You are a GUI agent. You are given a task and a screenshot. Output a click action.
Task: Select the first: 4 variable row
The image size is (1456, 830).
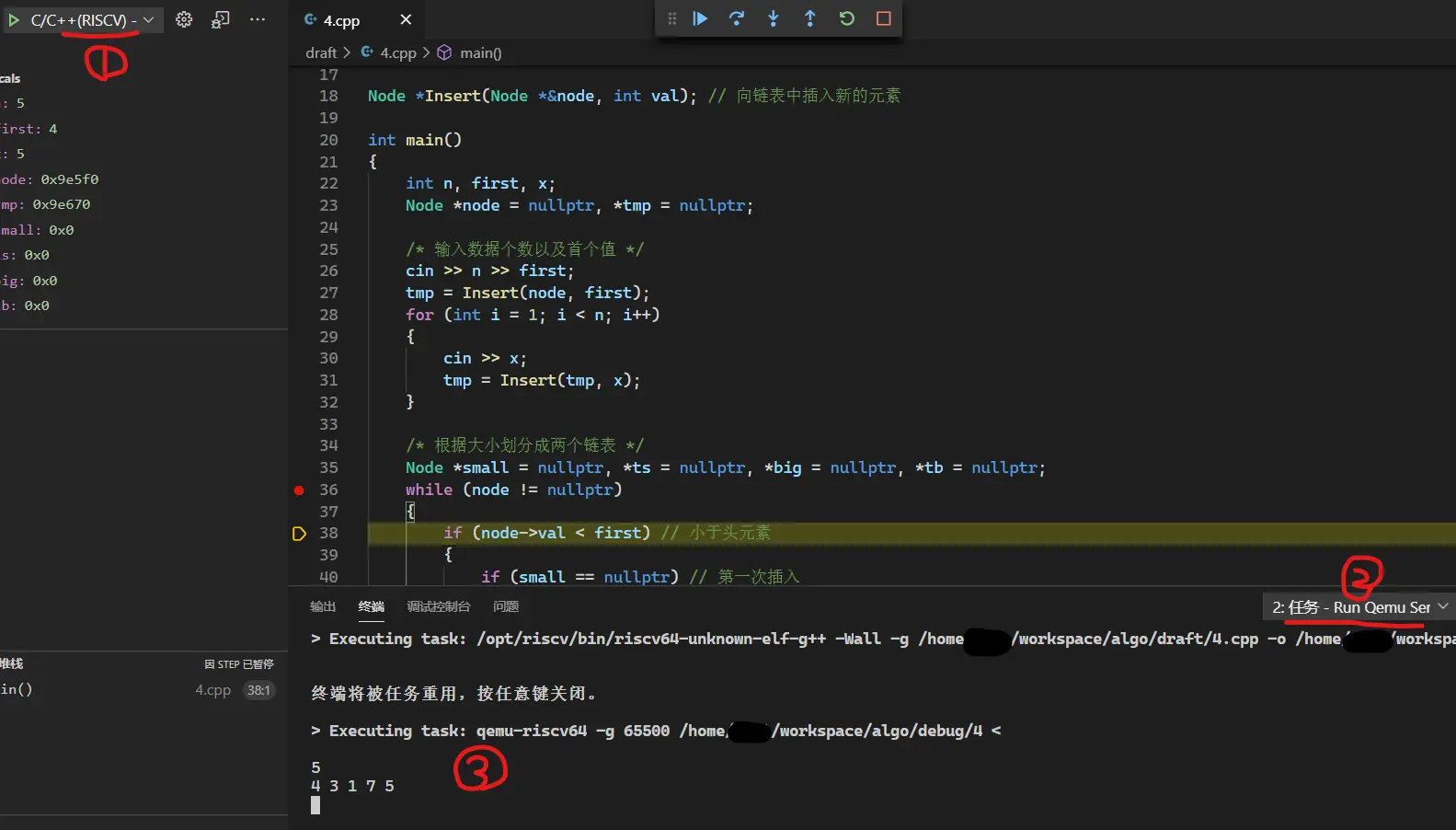point(143,129)
